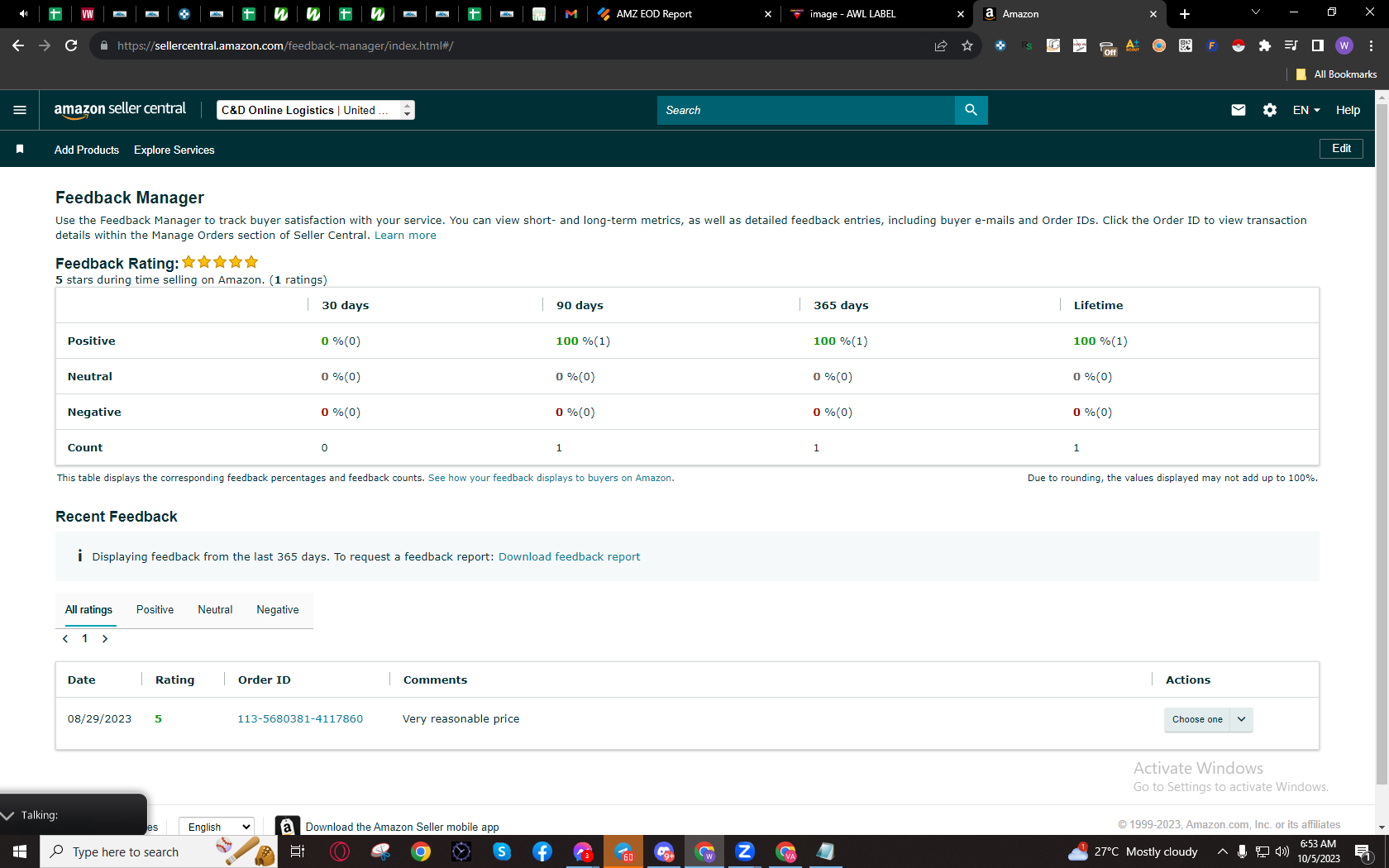Open the Windows notification center icon
1389x868 pixels.
[1364, 851]
